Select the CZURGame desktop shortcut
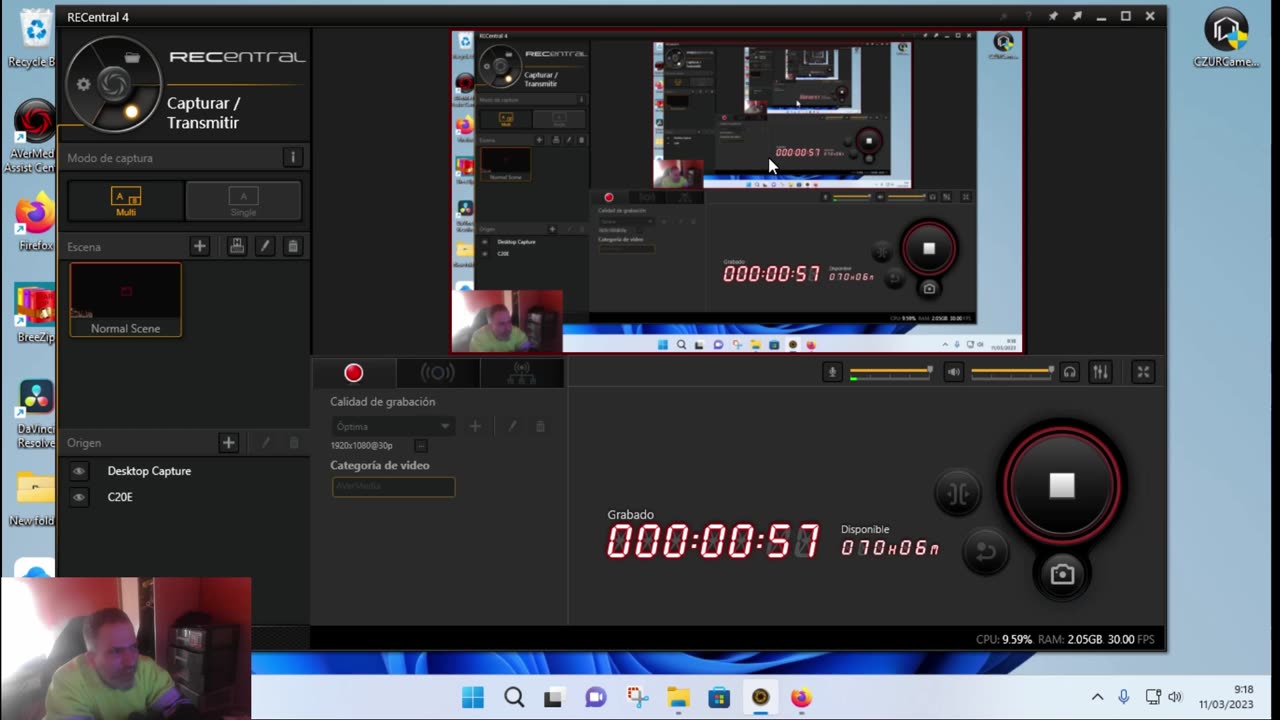 point(1226,37)
